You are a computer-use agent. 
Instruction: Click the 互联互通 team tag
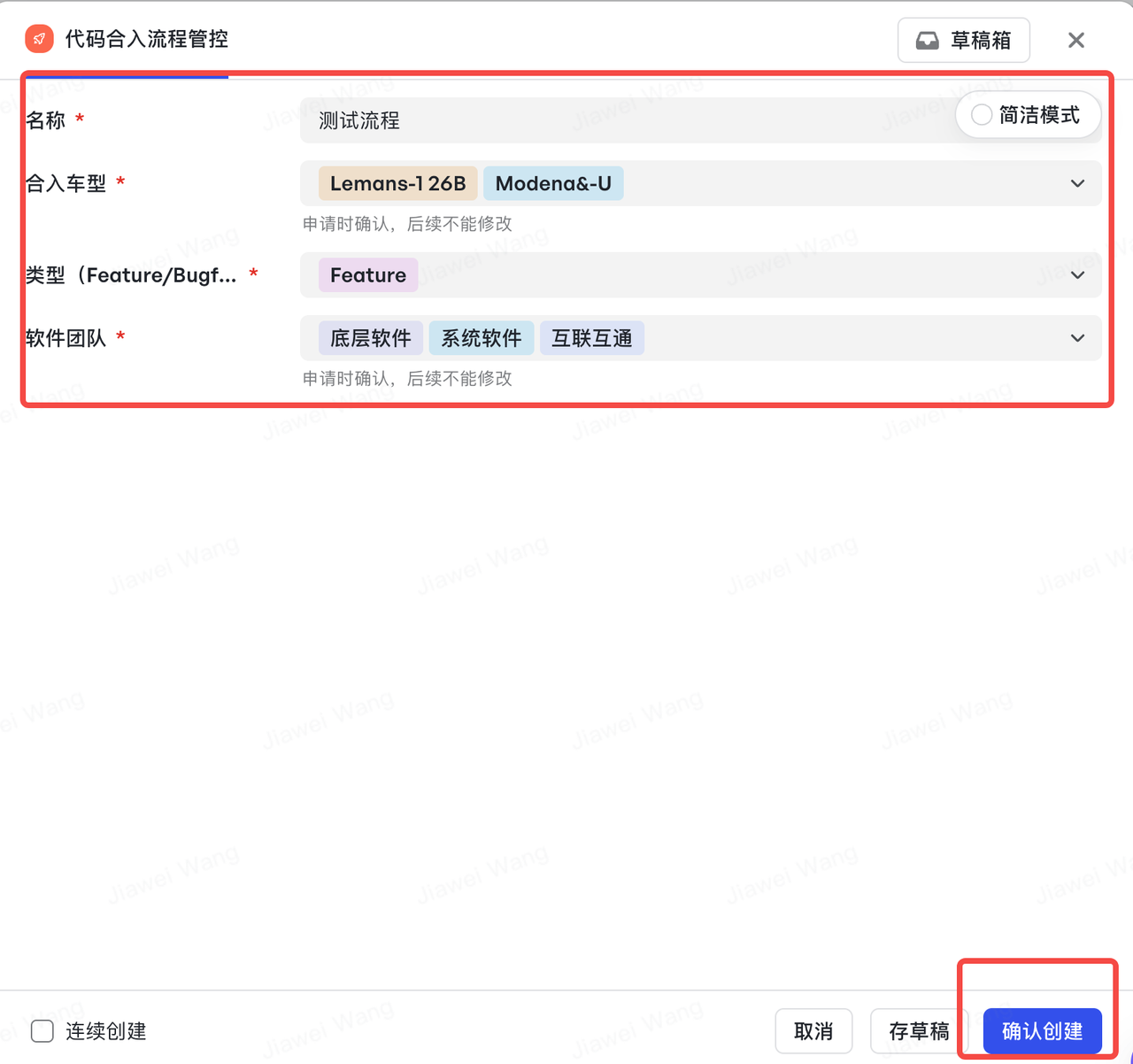point(592,338)
